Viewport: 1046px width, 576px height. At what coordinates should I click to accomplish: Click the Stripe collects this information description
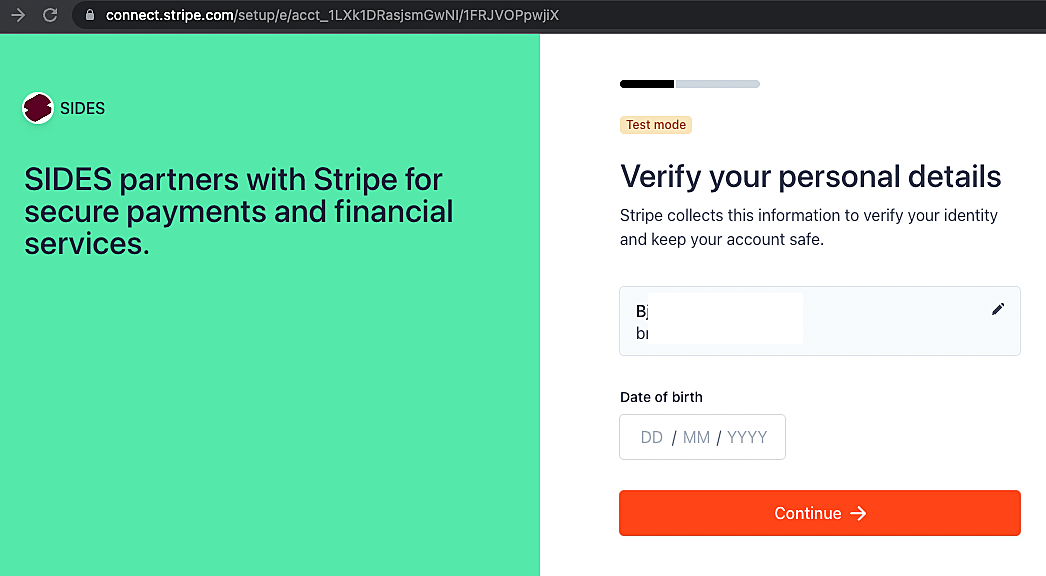809,228
